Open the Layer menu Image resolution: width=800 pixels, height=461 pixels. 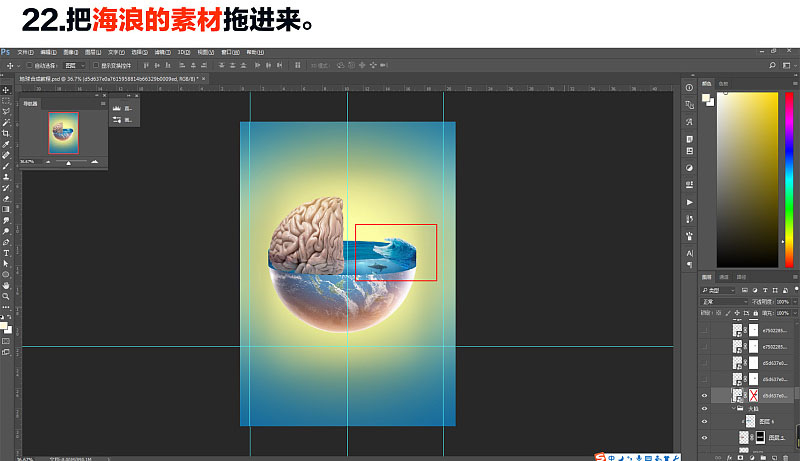click(x=93, y=52)
